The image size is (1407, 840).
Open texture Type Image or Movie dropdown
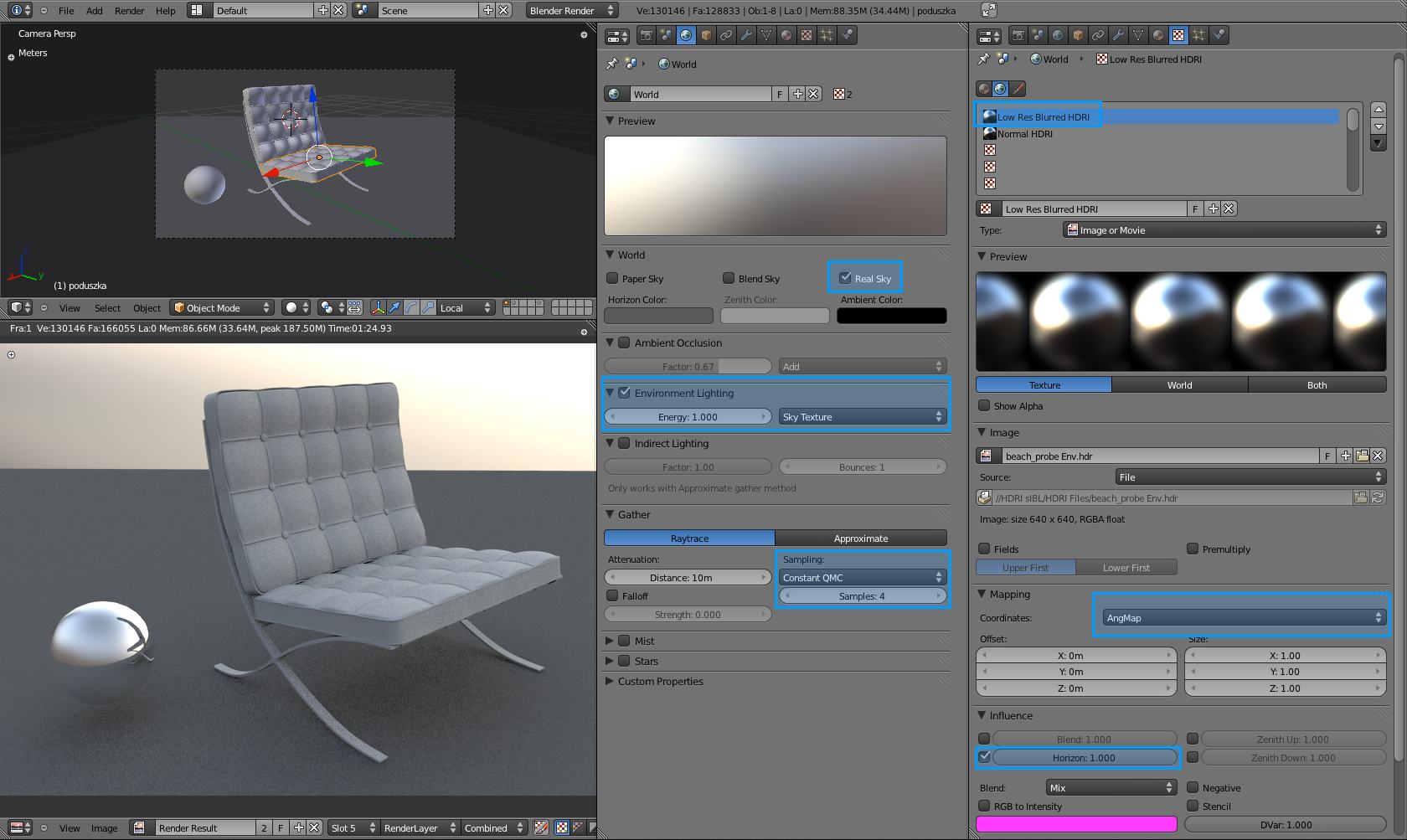pyautogui.click(x=1224, y=229)
